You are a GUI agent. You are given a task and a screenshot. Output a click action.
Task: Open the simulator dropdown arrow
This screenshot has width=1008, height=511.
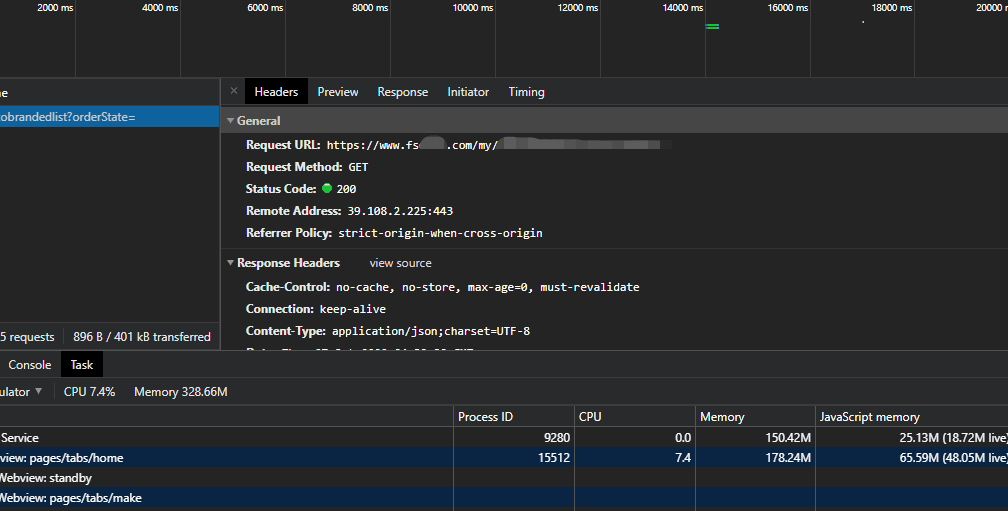[39, 391]
